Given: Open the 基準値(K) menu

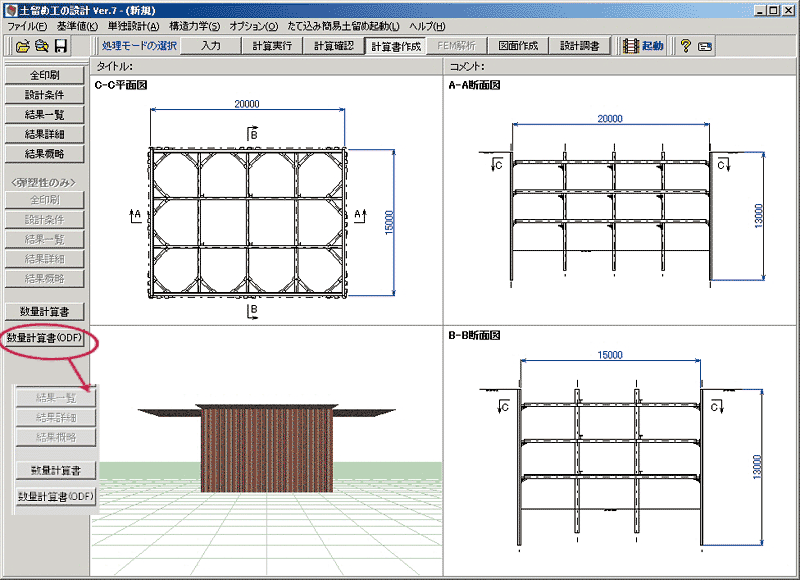Looking at the screenshot, I should point(77,26).
